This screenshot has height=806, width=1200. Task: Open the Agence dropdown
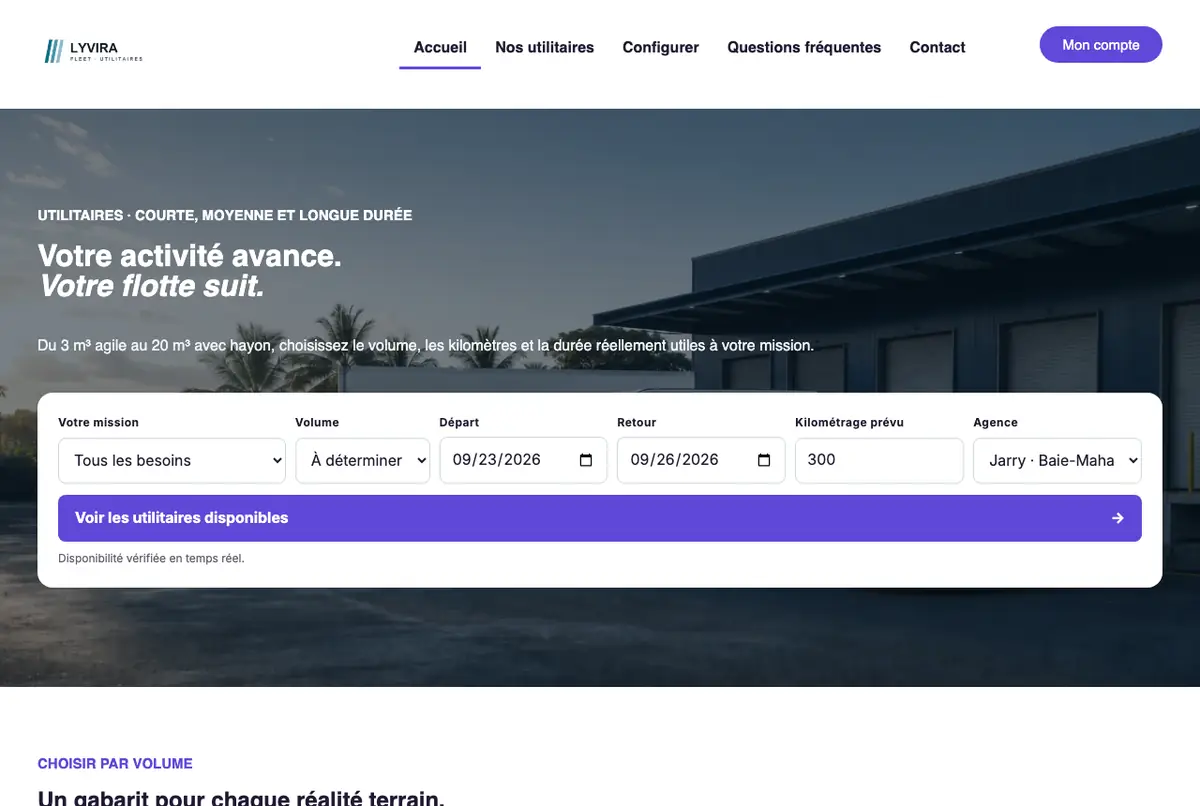click(1057, 461)
